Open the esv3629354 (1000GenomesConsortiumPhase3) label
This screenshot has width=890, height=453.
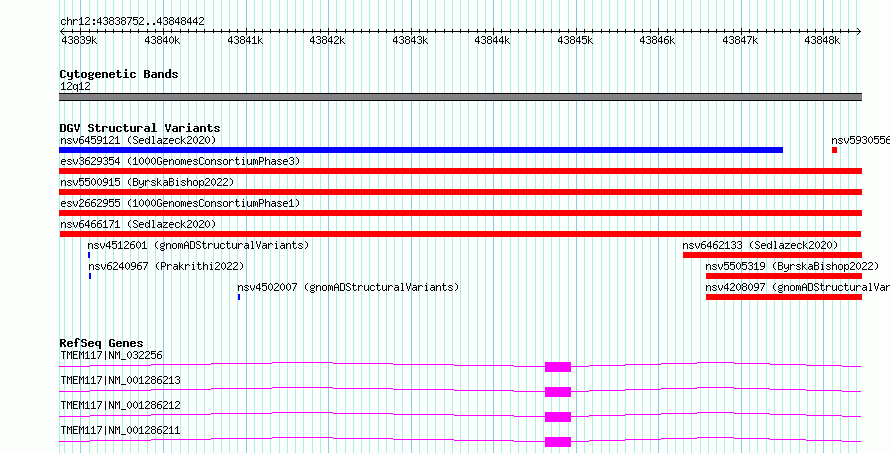point(180,161)
